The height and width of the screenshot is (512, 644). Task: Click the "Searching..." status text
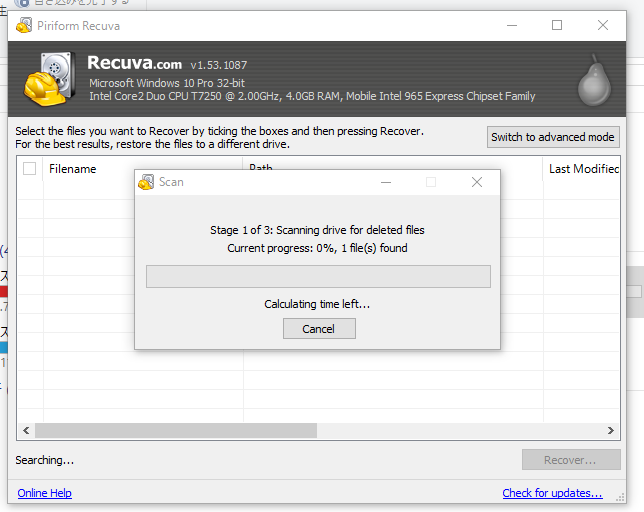pyautogui.click(x=45, y=460)
